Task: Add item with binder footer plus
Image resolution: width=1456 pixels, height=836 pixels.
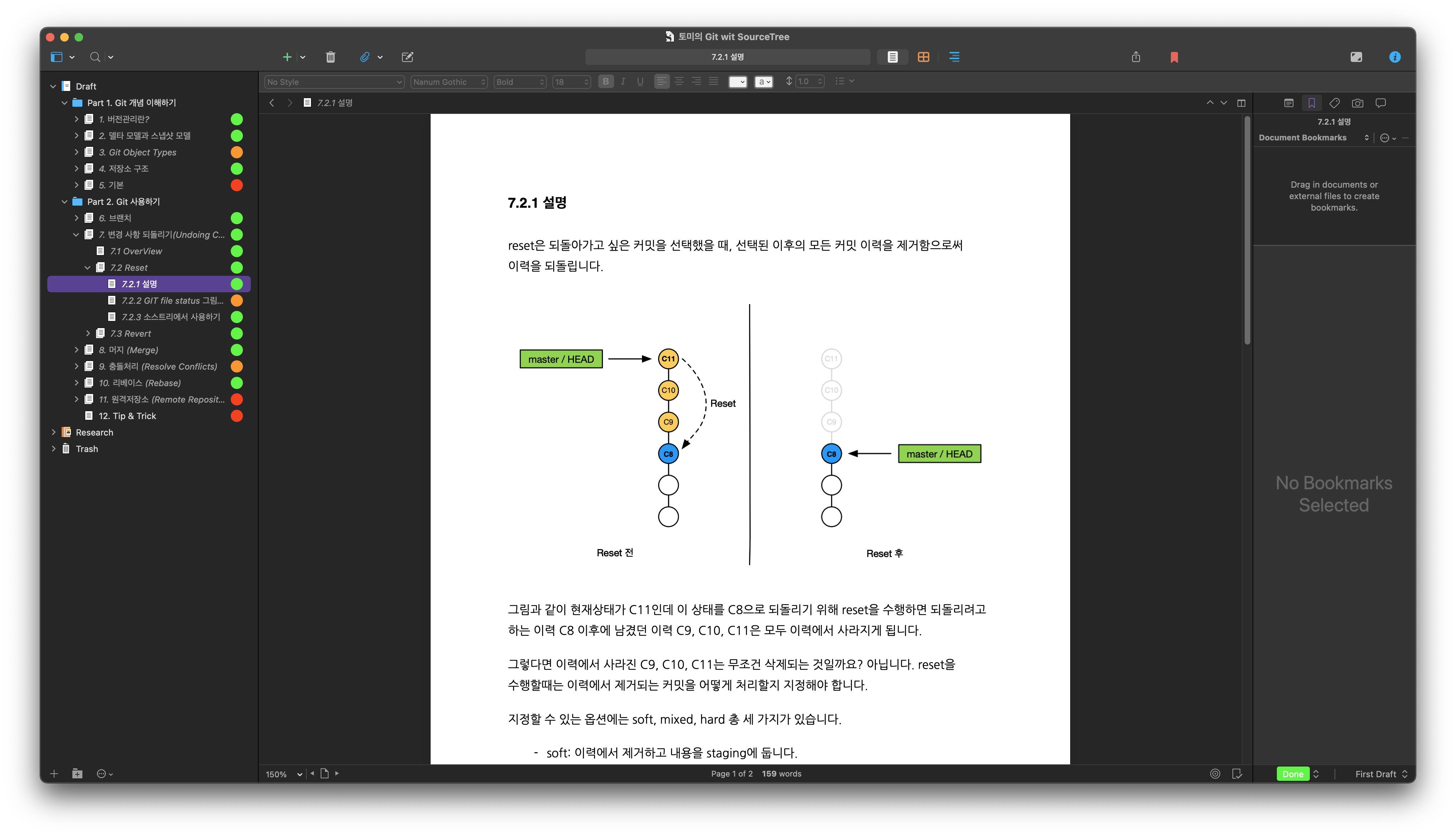Action: 54,774
